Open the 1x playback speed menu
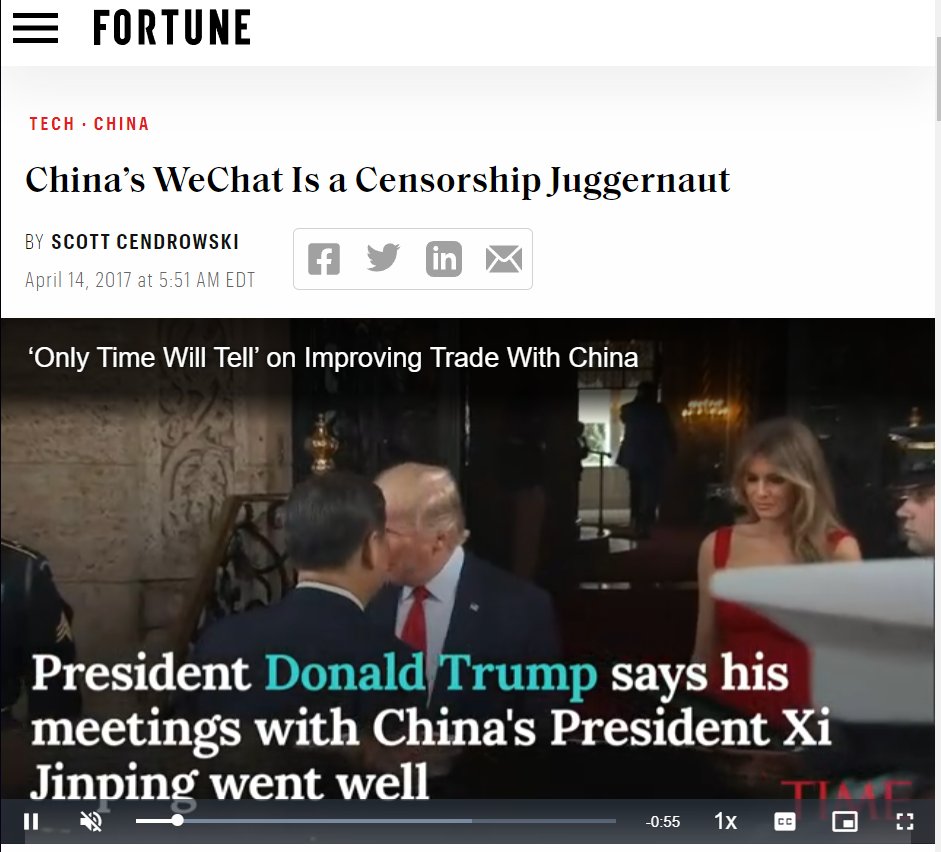 [725, 821]
